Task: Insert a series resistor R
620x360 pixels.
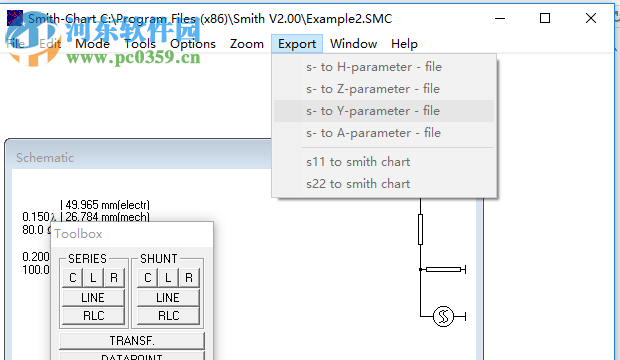Action: pyautogui.click(x=114, y=278)
